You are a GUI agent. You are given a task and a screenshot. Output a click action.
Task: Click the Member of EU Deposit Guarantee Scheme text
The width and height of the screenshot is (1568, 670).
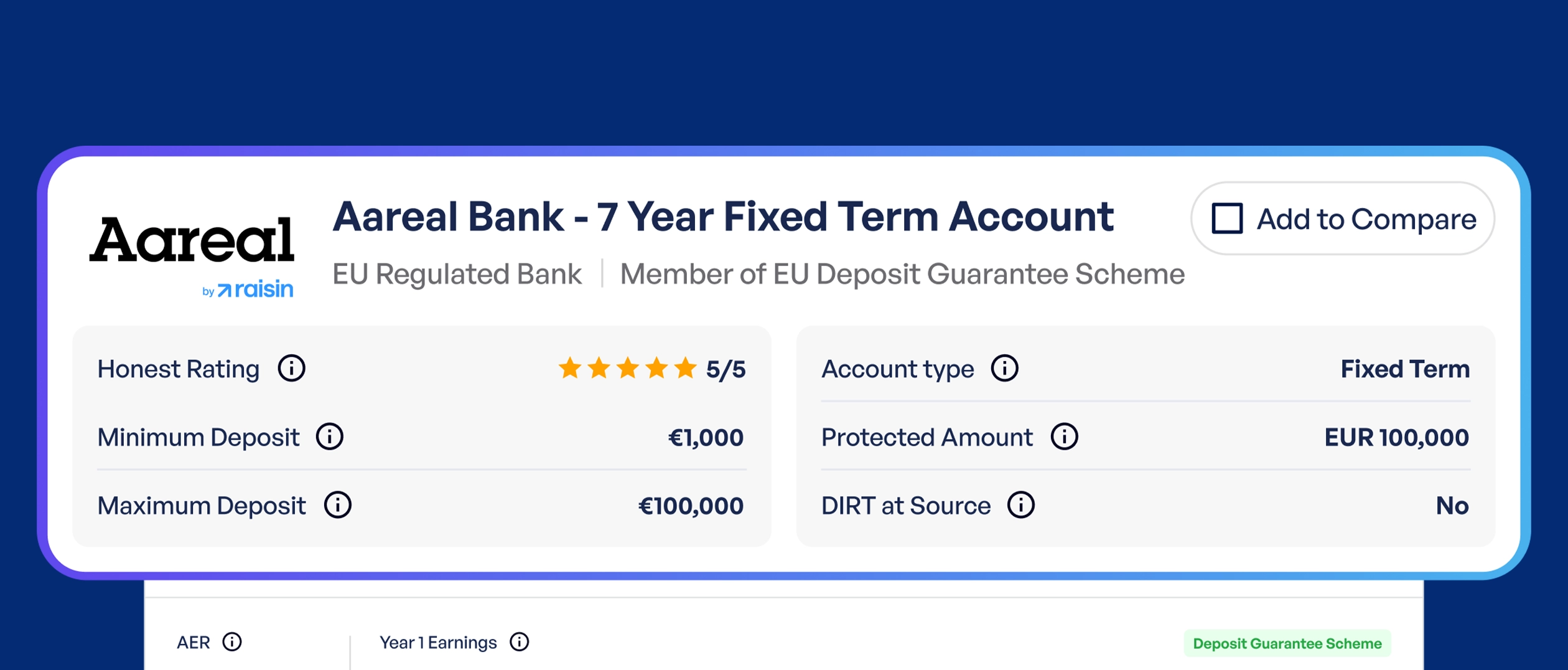click(902, 274)
